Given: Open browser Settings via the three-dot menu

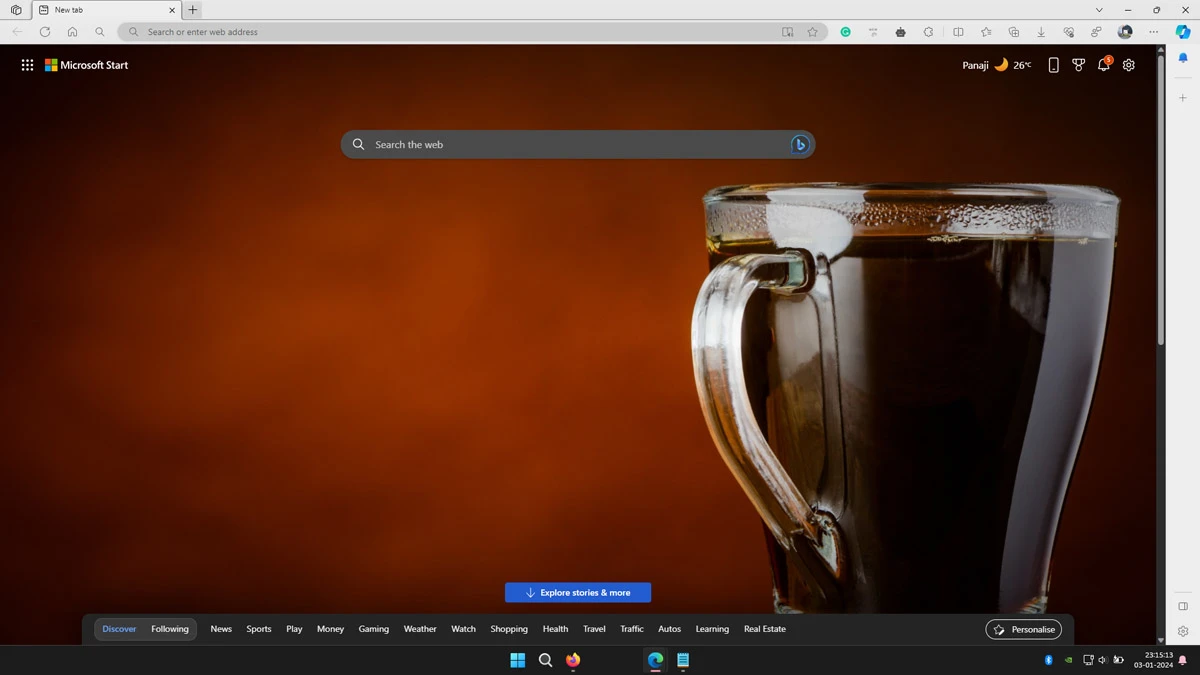Looking at the screenshot, I should [x=1153, y=31].
